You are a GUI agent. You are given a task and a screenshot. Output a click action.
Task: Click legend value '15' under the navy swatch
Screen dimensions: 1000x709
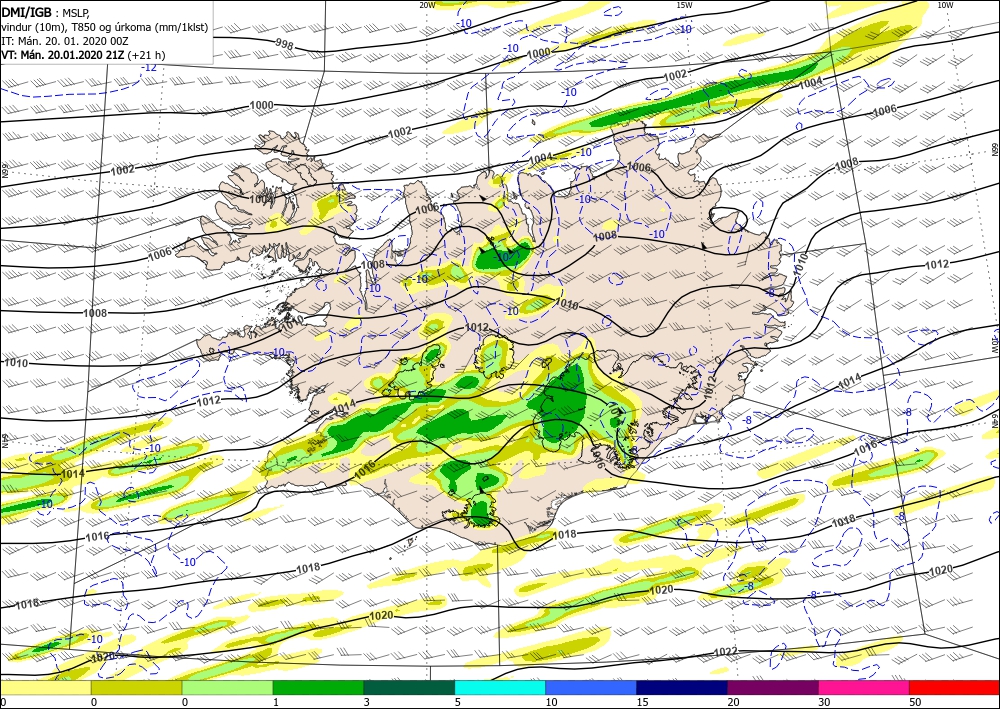pyautogui.click(x=642, y=703)
